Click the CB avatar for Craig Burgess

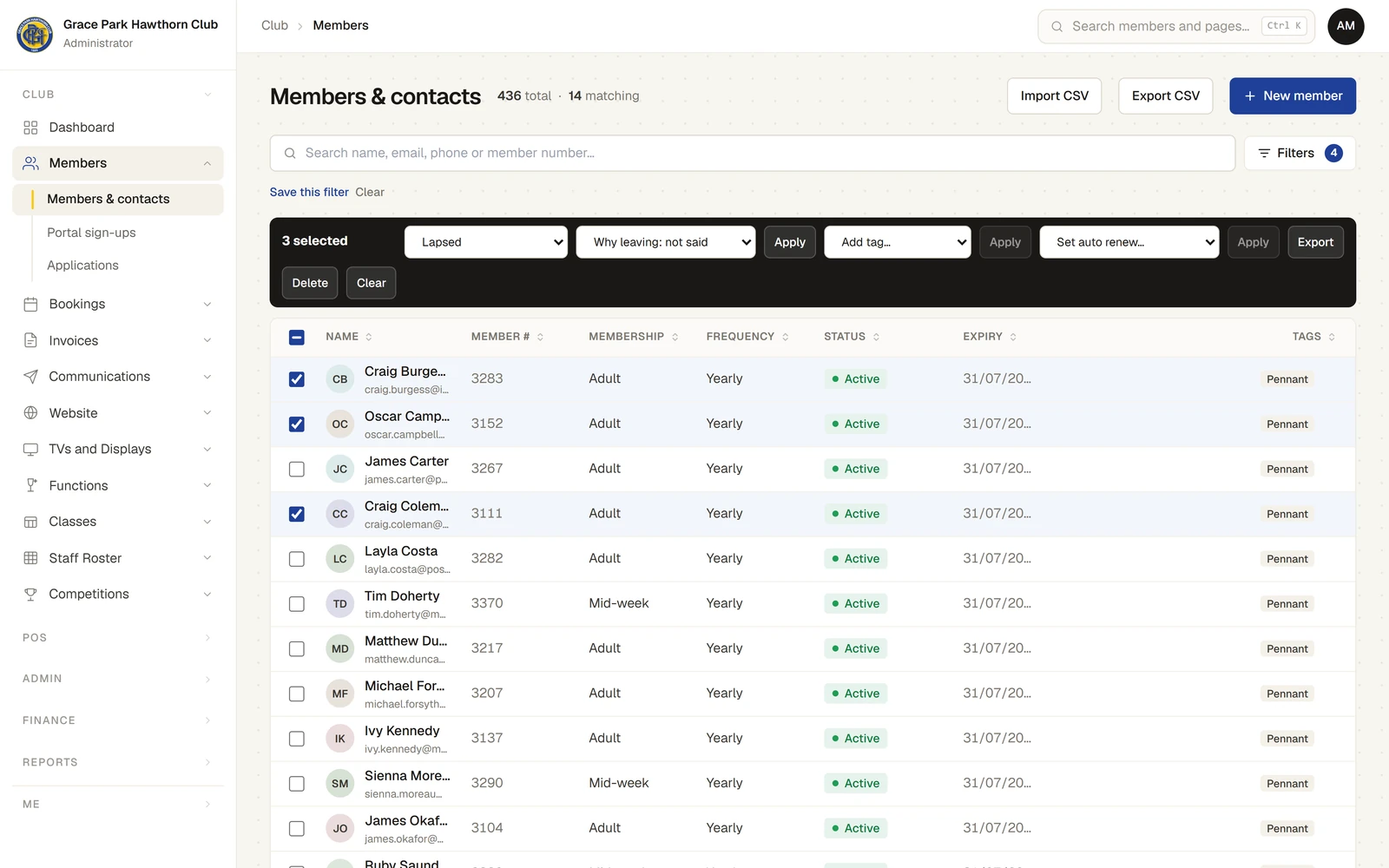tap(339, 379)
